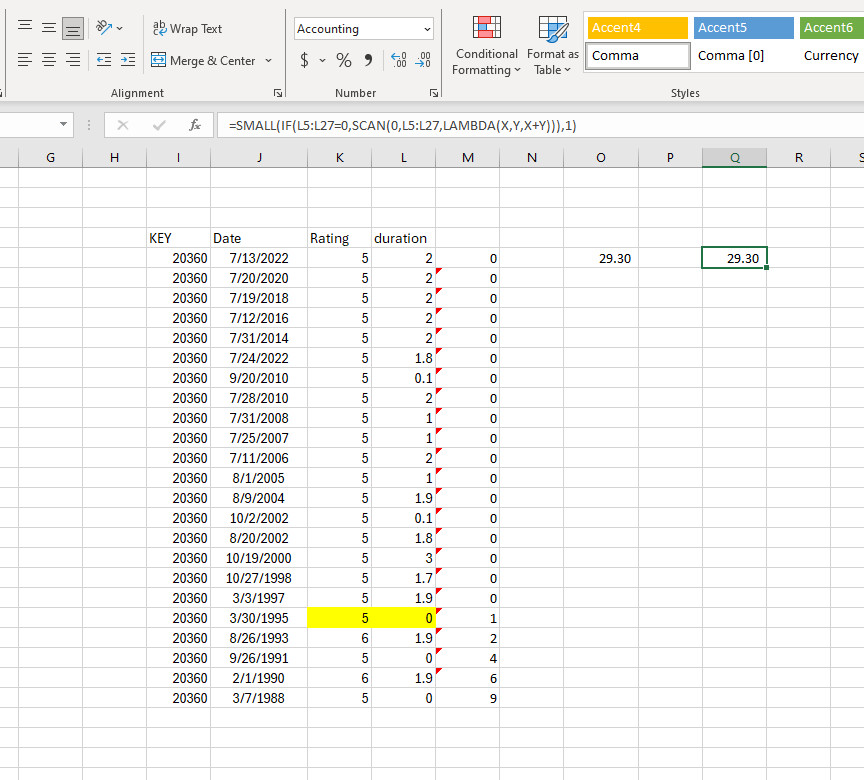Open the Orientation text rotation menu
864x780 pixels.
109,28
